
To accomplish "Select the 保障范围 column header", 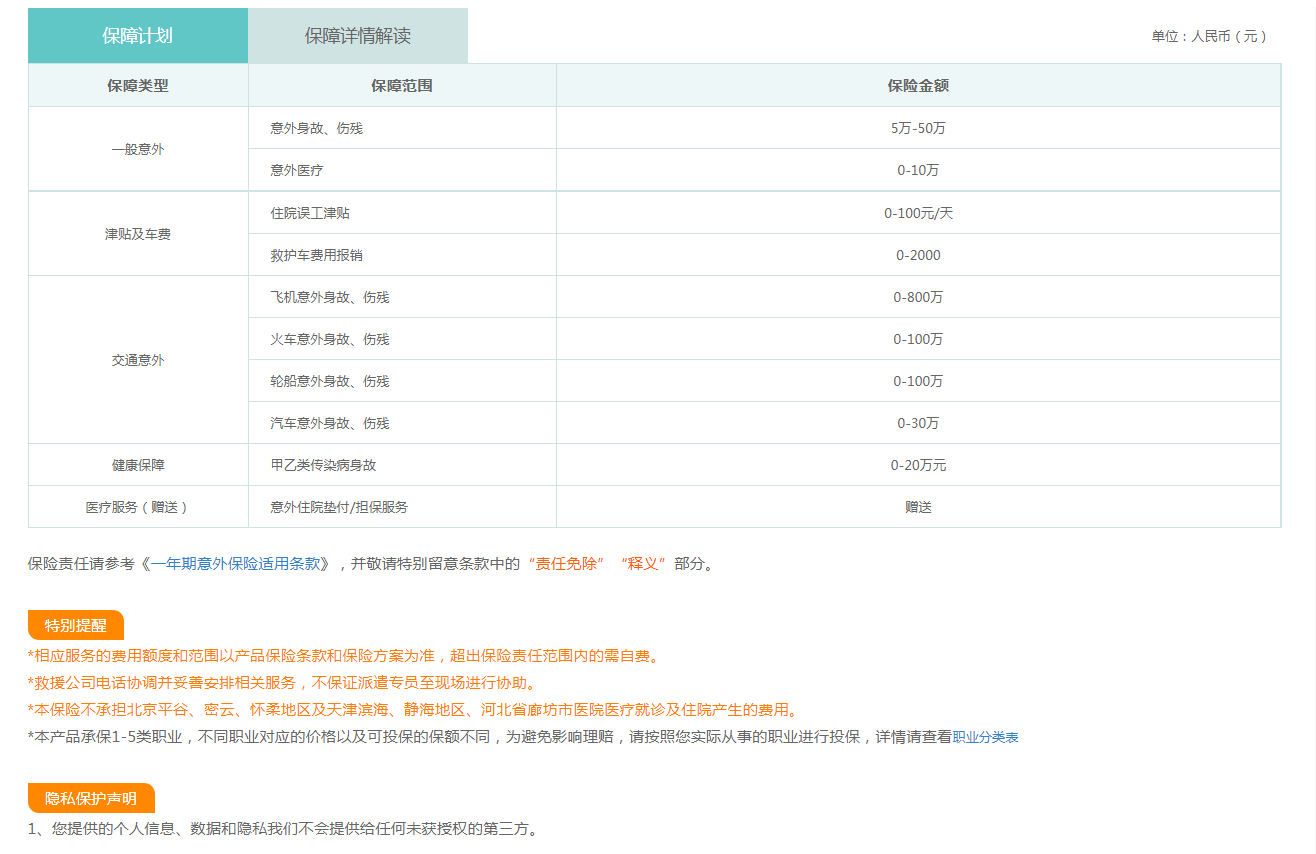I will [401, 86].
